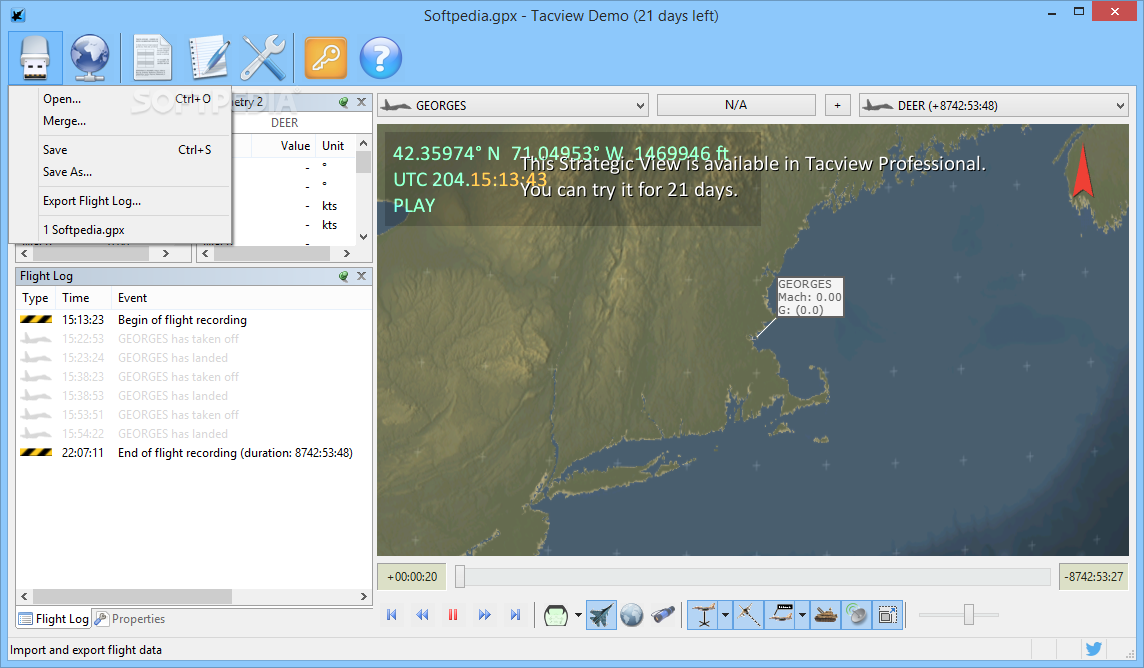This screenshot has height=668, width=1144.
Task: Open the DEER target selection dropdown
Action: [994, 106]
